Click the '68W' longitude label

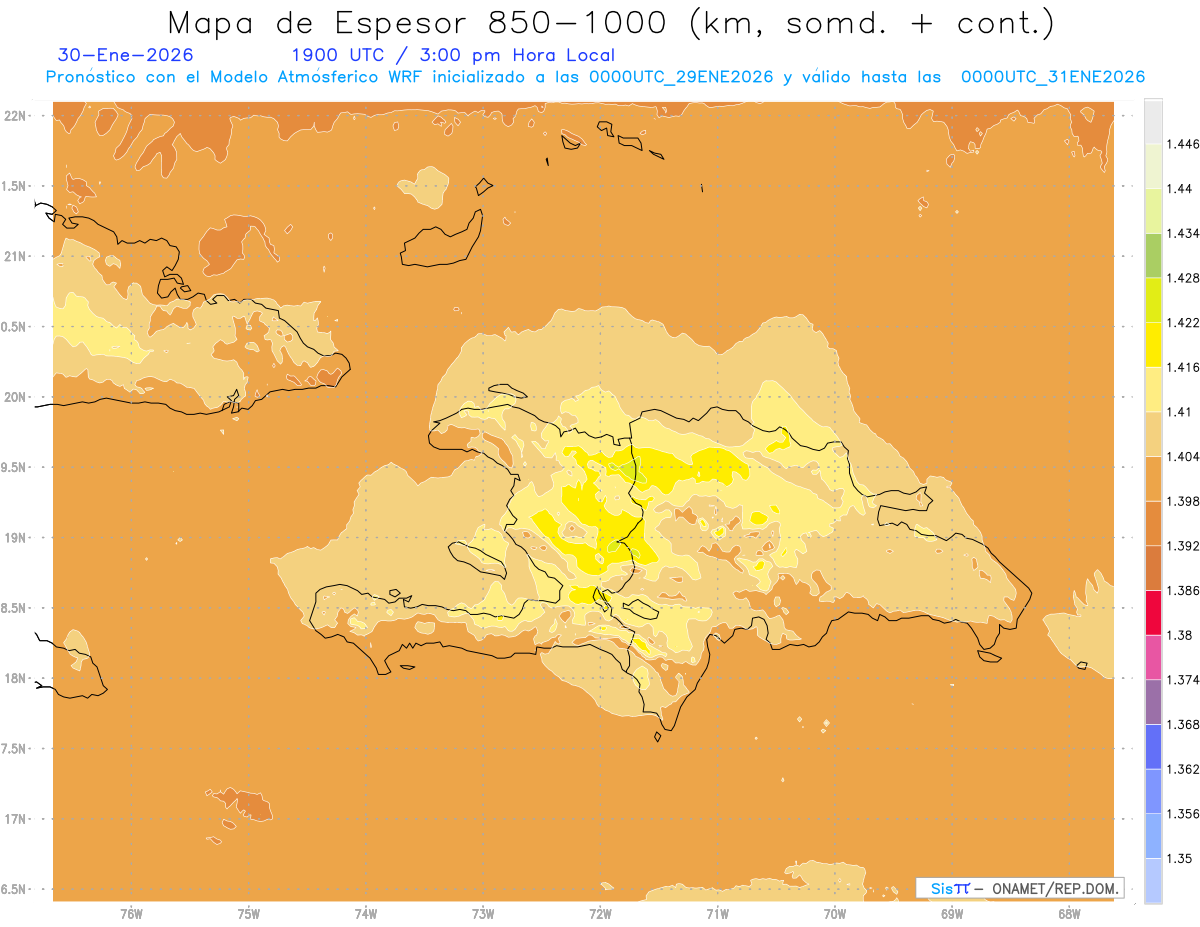tap(1069, 914)
